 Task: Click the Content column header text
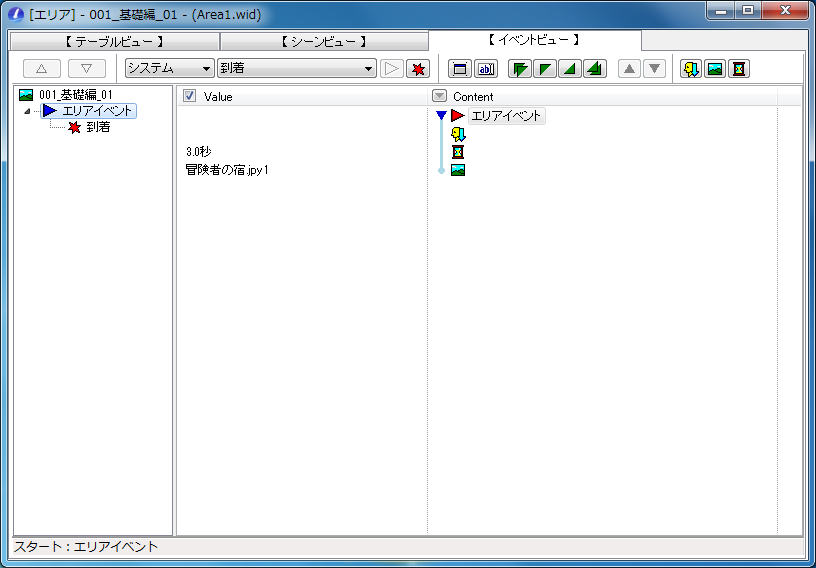[473, 96]
